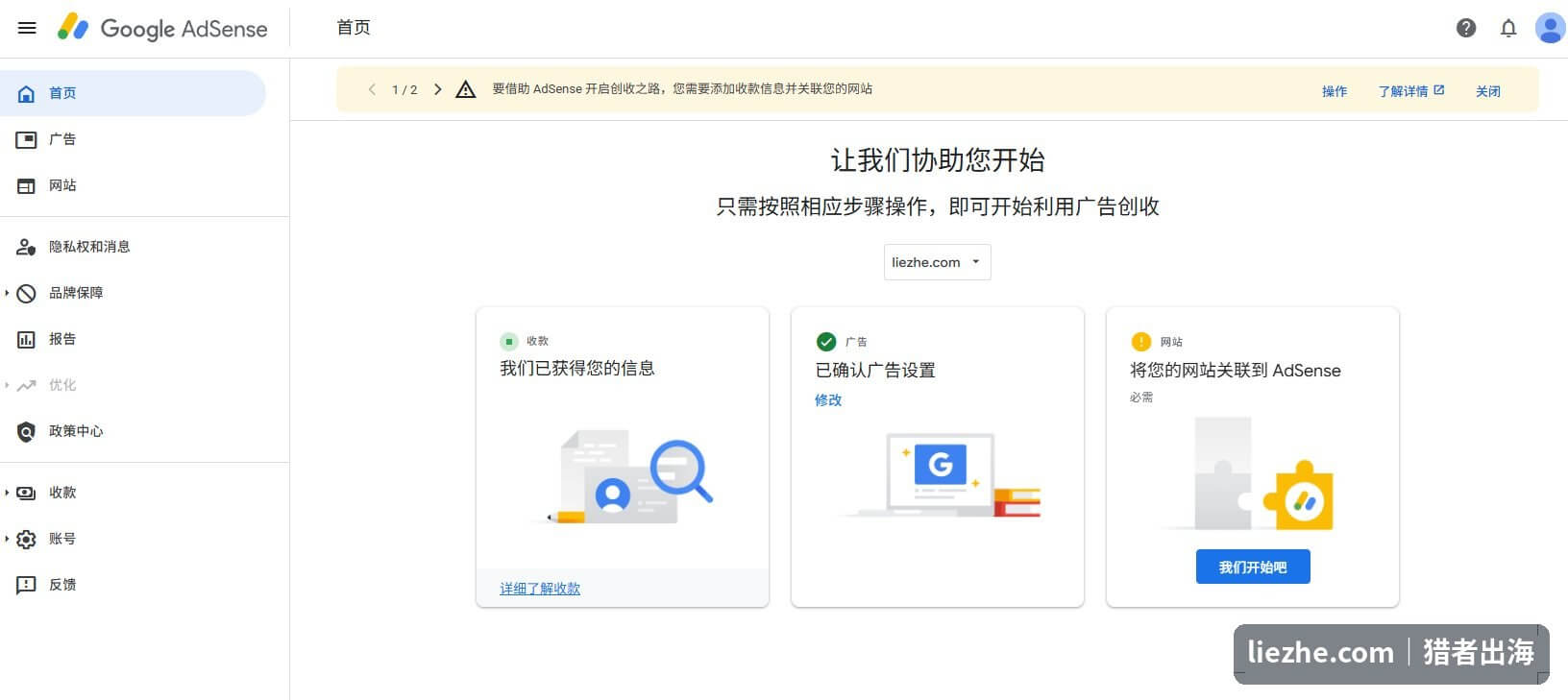This screenshot has height=700, width=1568.
Task: Click the green check icon on 广告 card
Action: [x=826, y=342]
